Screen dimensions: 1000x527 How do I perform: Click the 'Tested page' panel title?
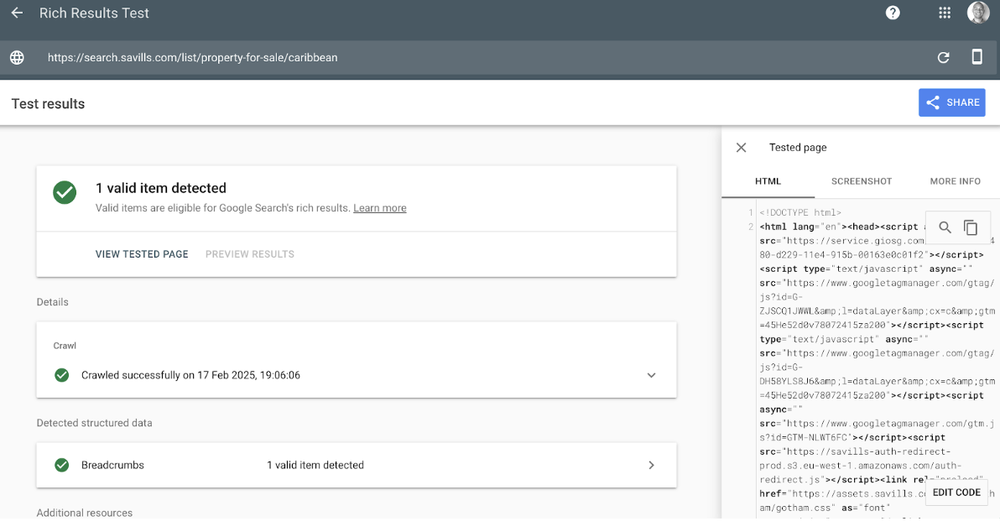pos(798,147)
